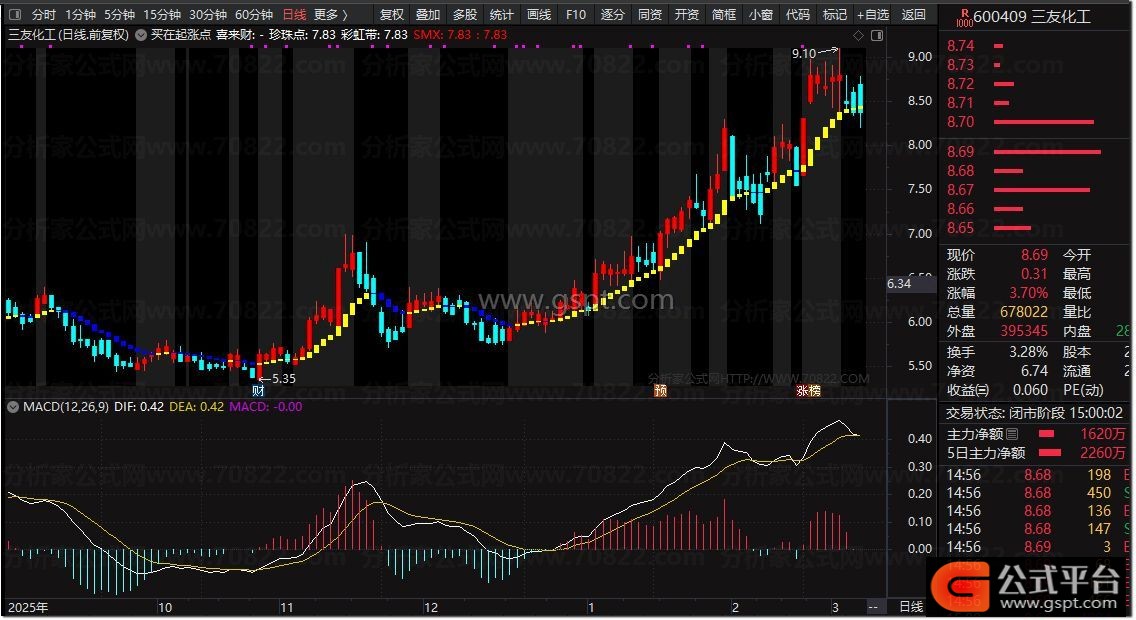The image size is (1136, 620).
Task: Click the 日线 period selector at bottom right
Action: [911, 607]
